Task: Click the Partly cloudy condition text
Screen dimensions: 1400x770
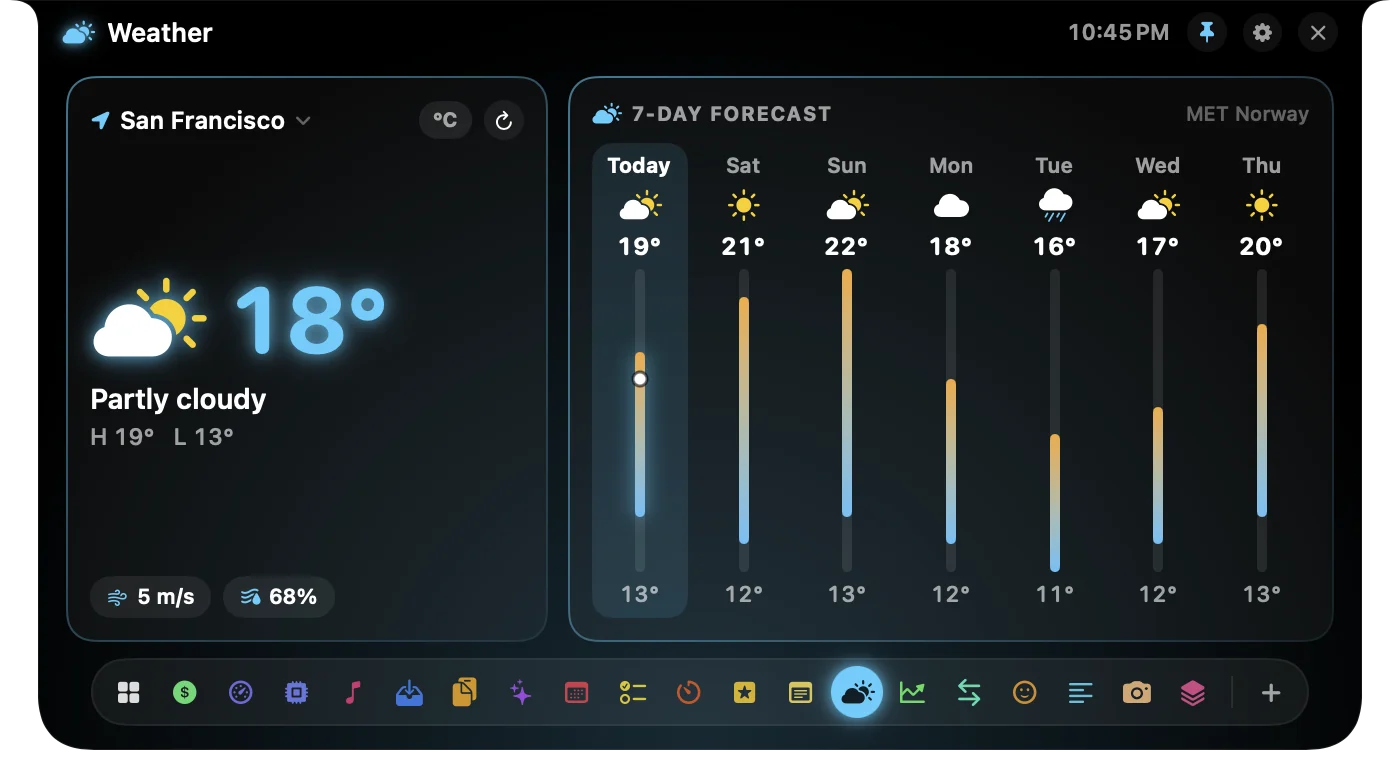Action: tap(178, 400)
